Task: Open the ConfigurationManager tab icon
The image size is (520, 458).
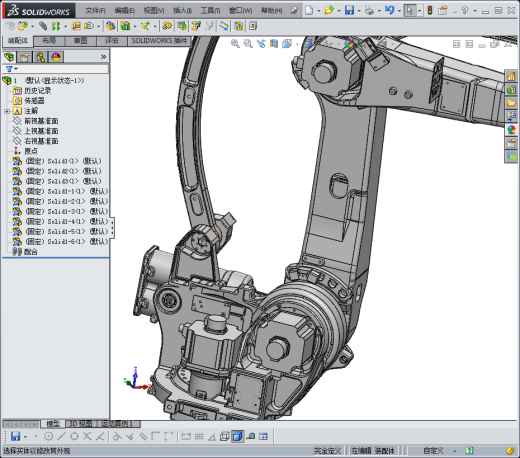Action: [x=41, y=57]
